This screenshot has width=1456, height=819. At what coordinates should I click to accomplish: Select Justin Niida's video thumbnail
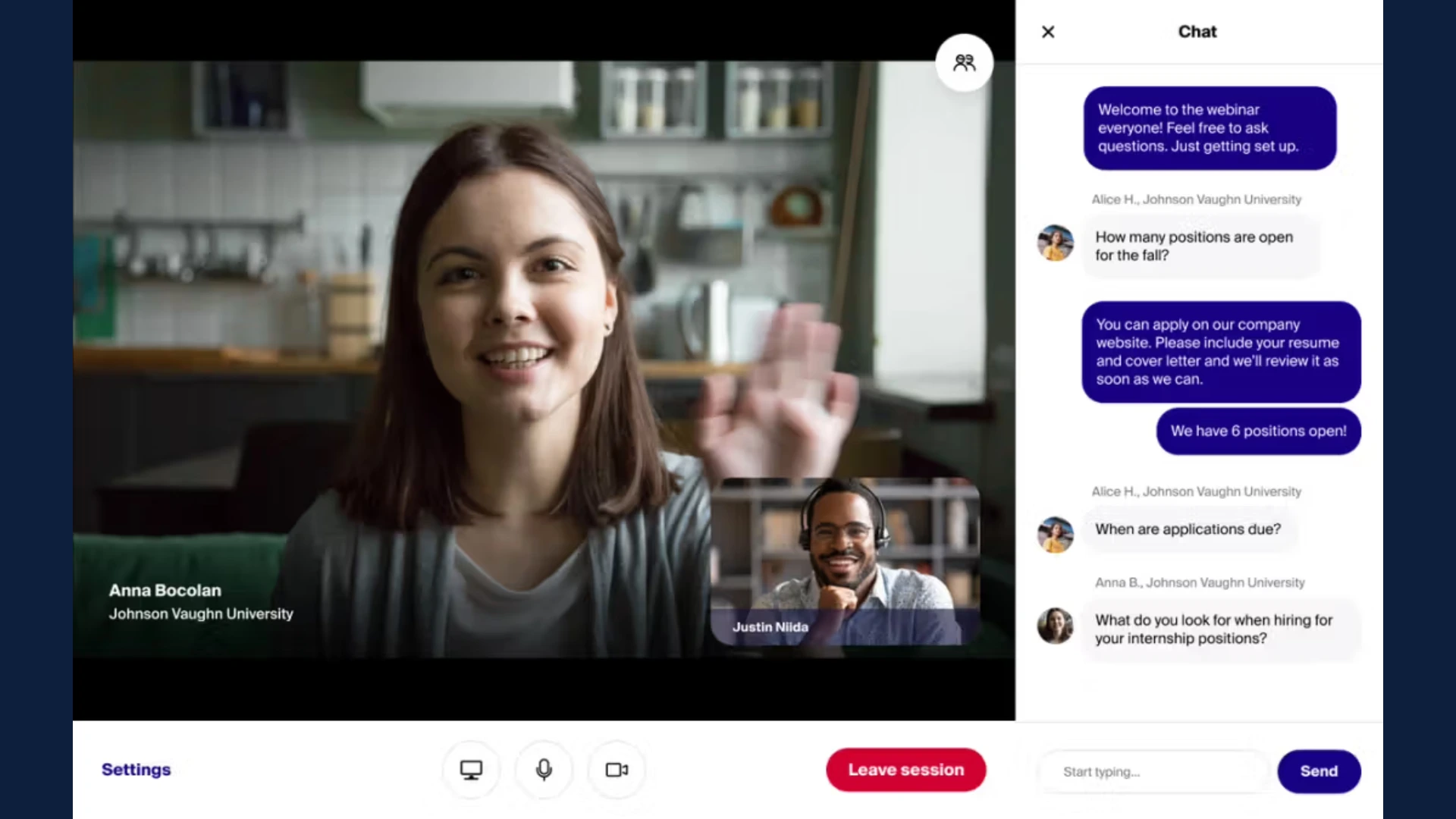tap(844, 561)
